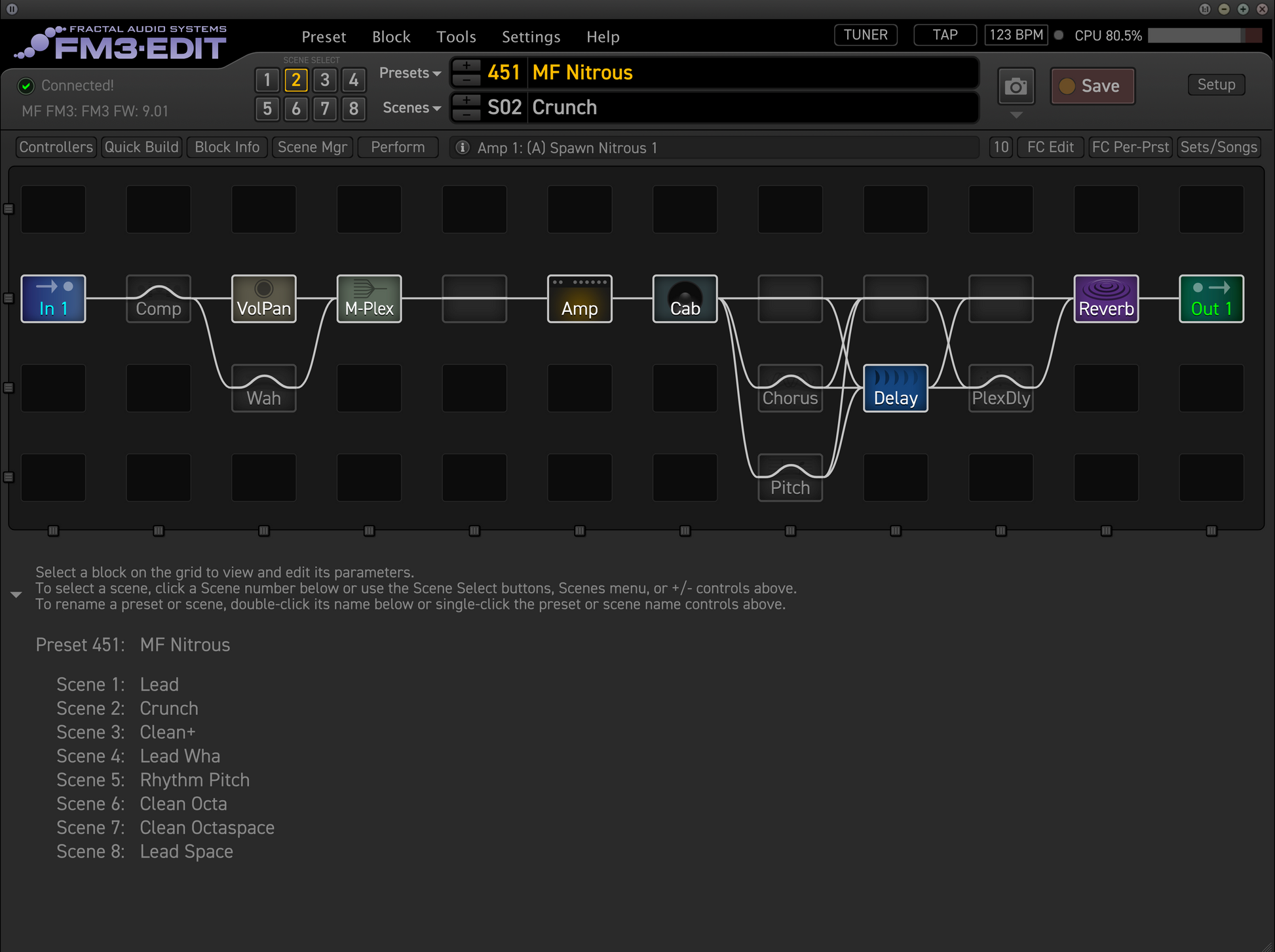Open the Presets dropdown
This screenshot has width=1275, height=952.
pos(409,73)
